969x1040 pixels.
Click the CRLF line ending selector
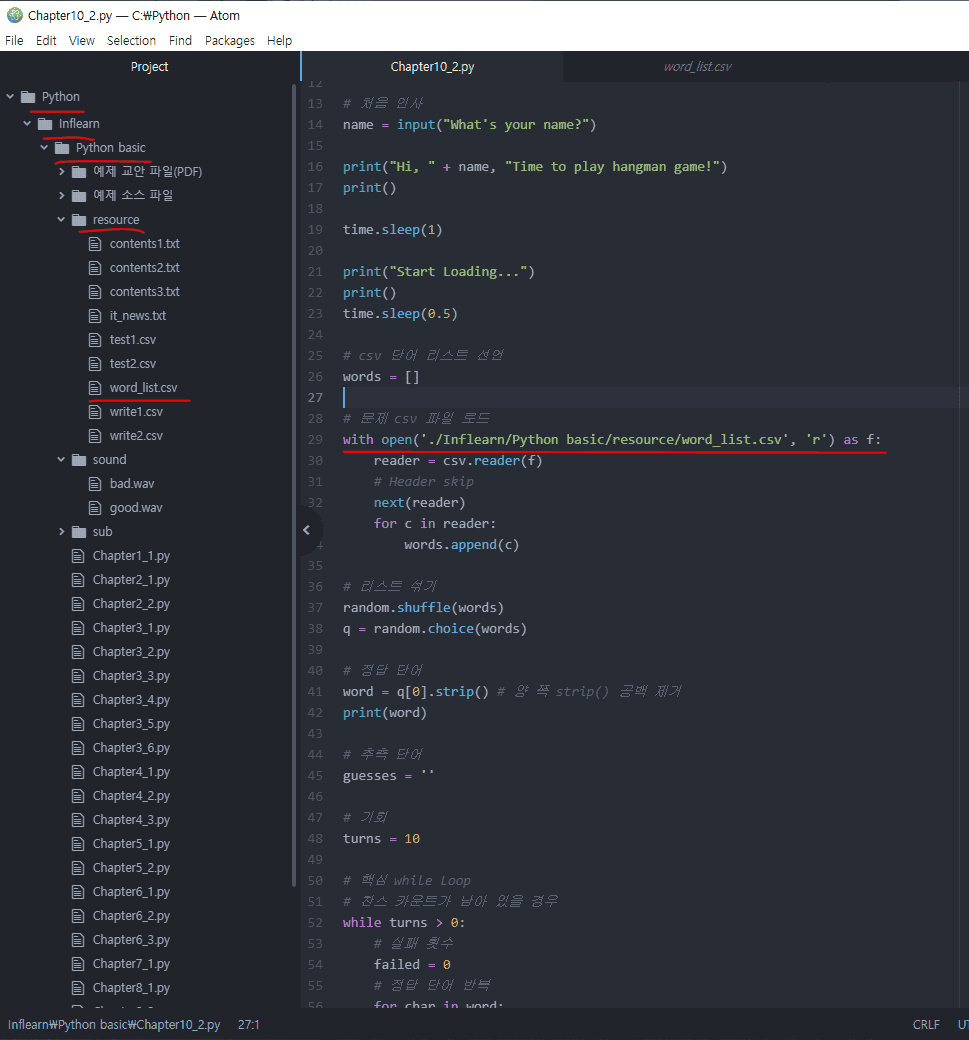coord(926,1025)
